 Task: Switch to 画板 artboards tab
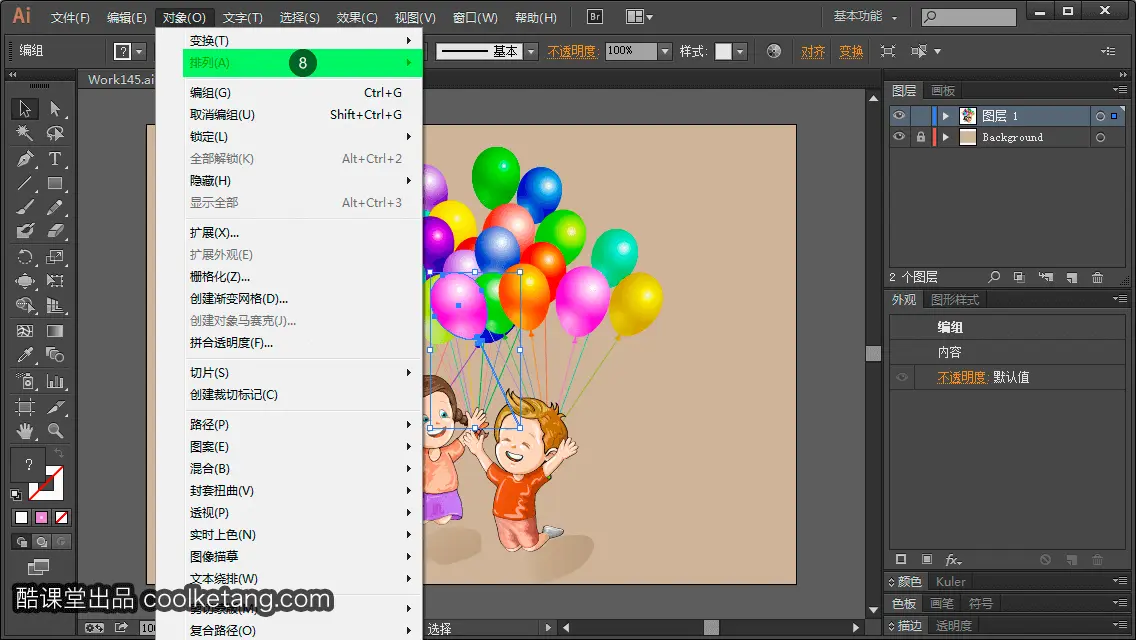pyautogui.click(x=943, y=91)
